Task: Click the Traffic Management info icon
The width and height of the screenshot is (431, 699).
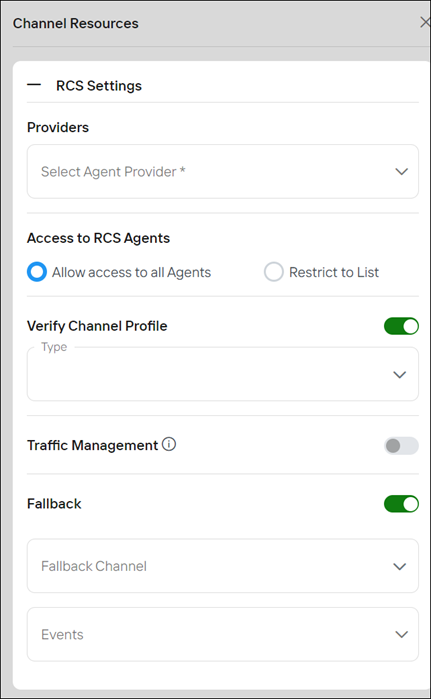Action: [169, 444]
